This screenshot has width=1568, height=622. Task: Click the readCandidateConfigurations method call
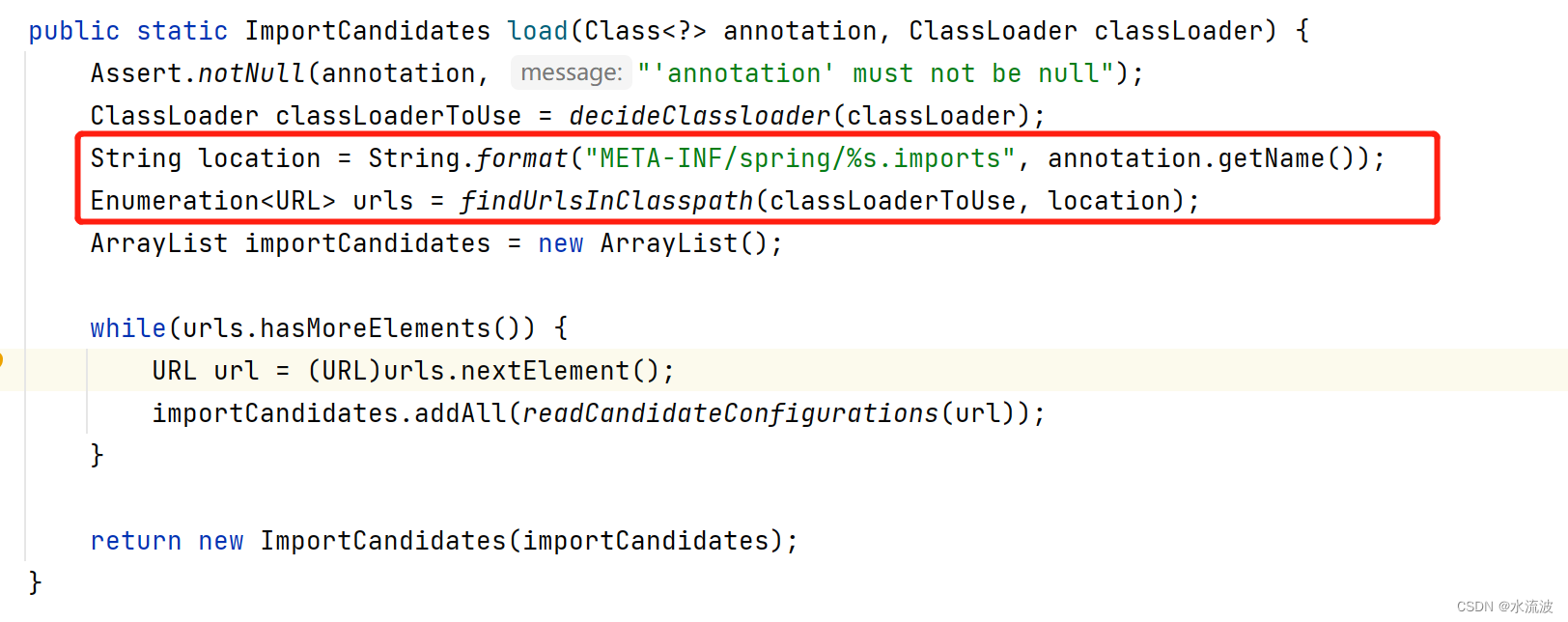pos(730,413)
